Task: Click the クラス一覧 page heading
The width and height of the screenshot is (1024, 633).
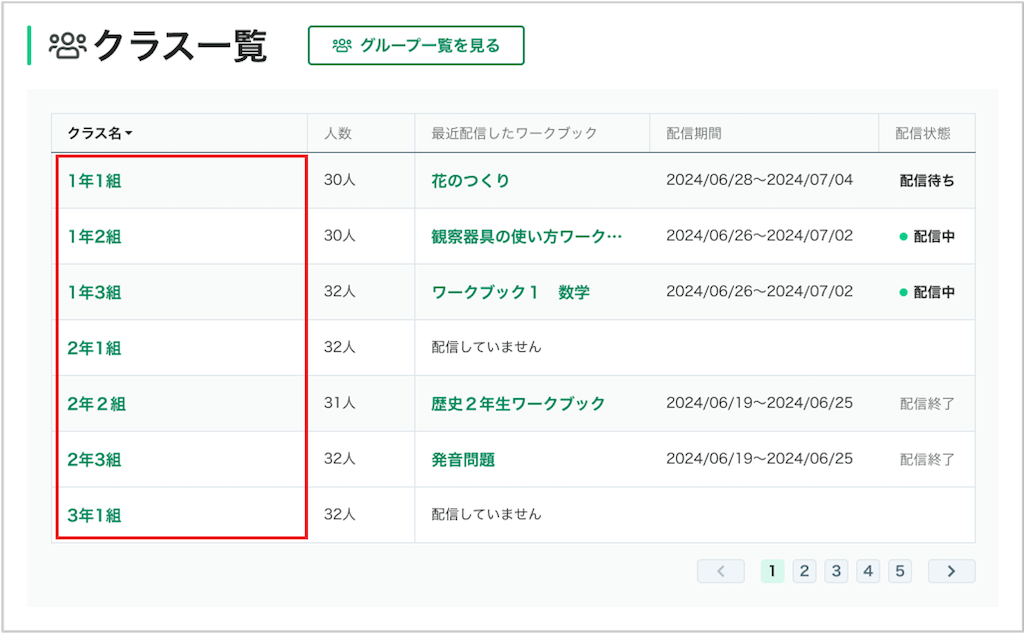Action: 180,46
